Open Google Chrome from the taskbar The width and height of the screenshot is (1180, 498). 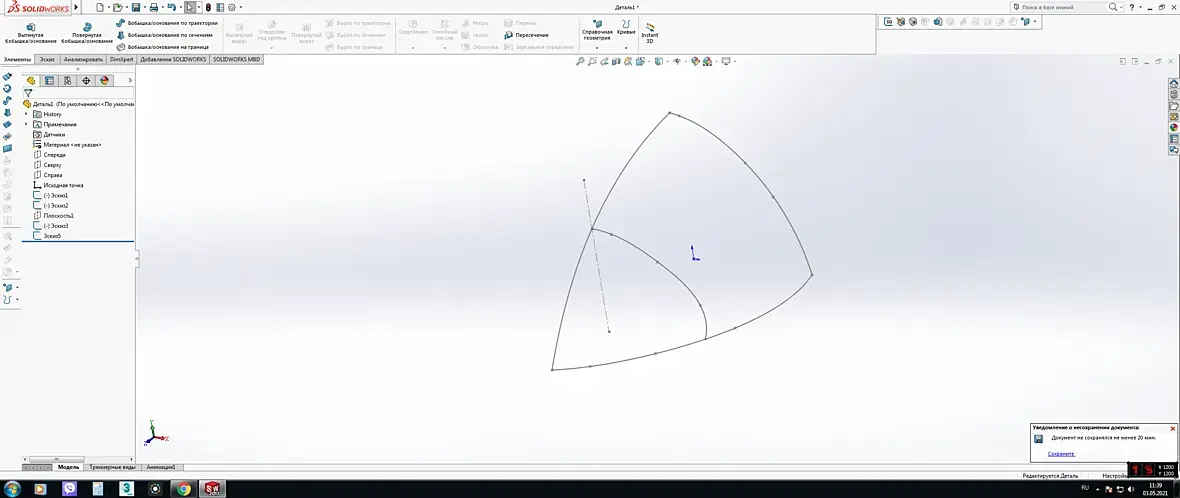tap(184, 489)
